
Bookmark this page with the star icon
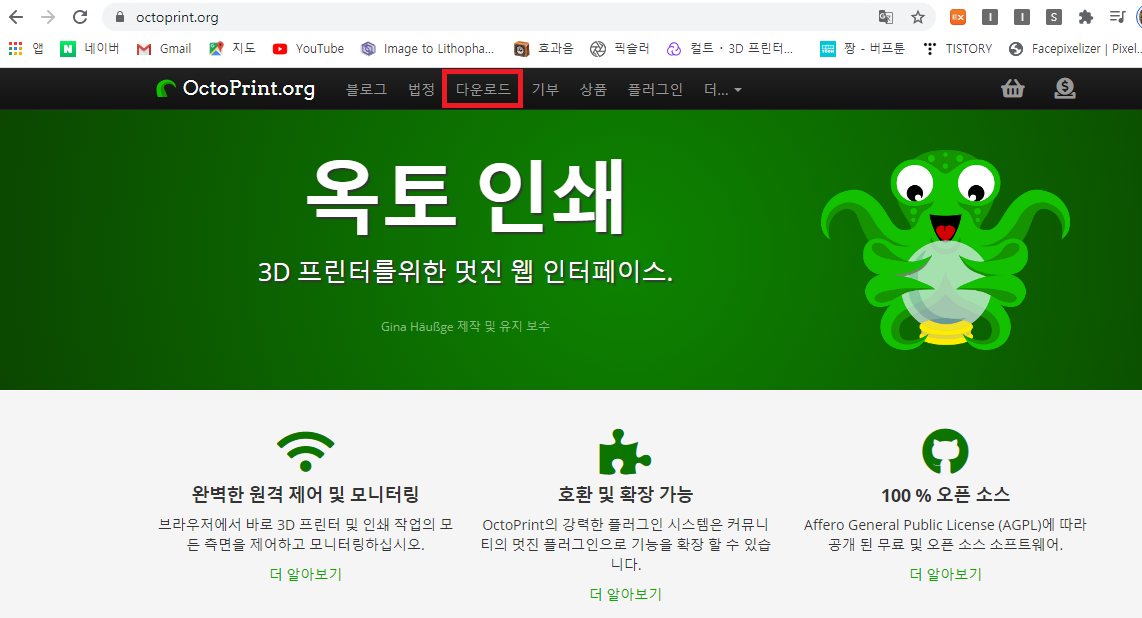click(918, 17)
